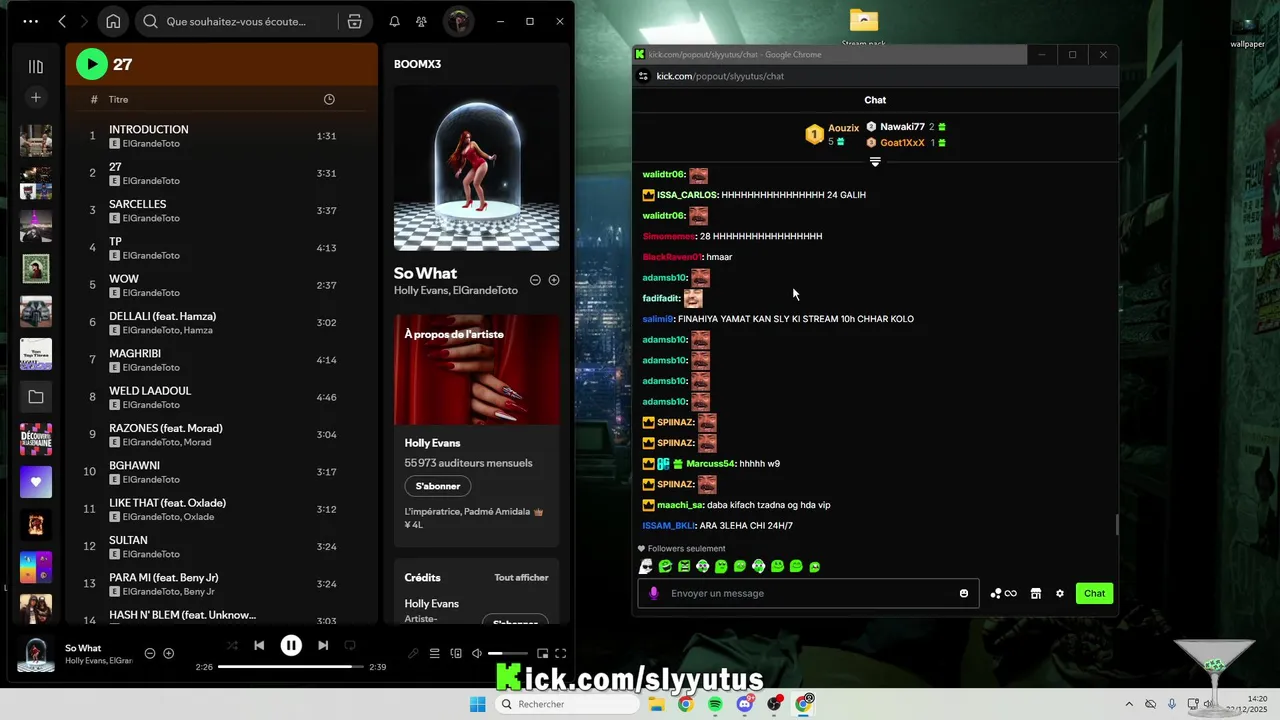The image size is (1280, 720).
Task: Skip to next track
Action: point(323,646)
